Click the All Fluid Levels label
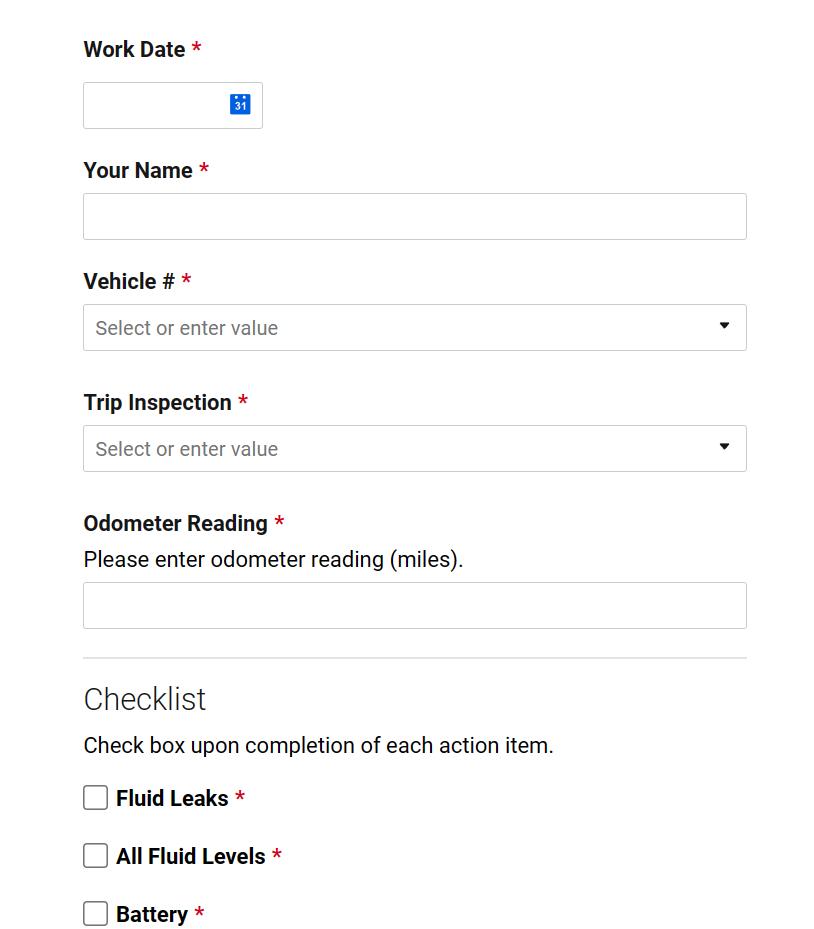Image resolution: width=814 pixels, height=929 pixels. click(191, 856)
